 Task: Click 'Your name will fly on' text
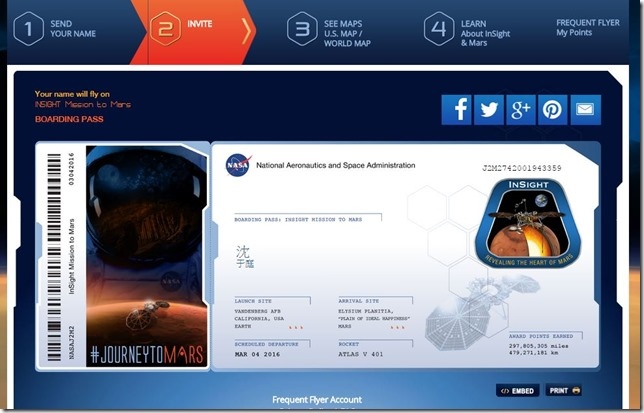pos(72,94)
